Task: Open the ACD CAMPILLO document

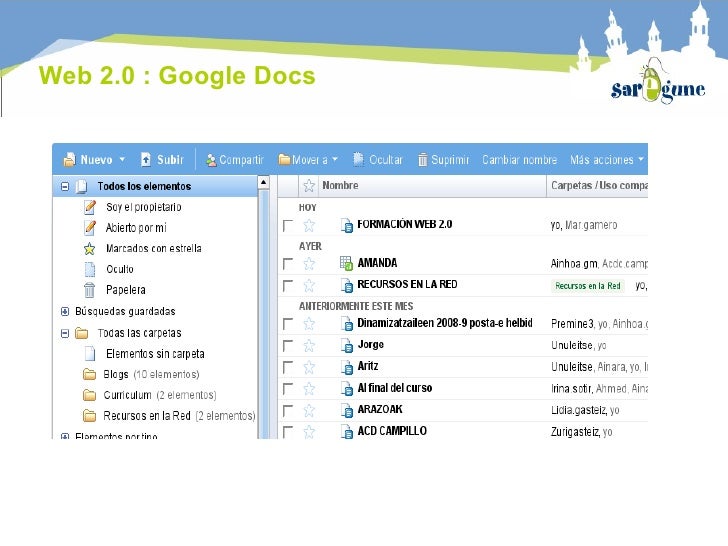Action: [392, 431]
